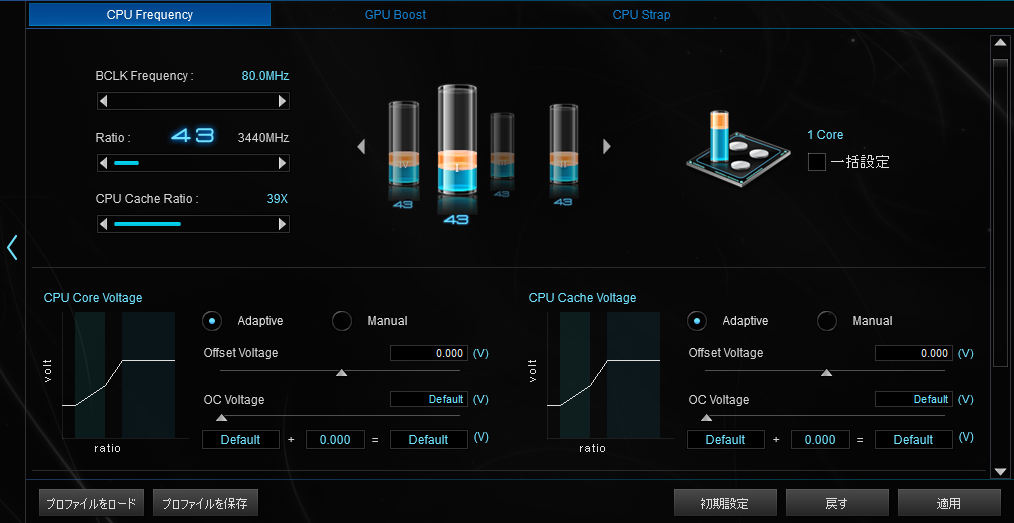Viewport: 1014px width, 523px height.
Task: Decrease BCLK Frequency with left arrow
Action: pyautogui.click(x=103, y=101)
